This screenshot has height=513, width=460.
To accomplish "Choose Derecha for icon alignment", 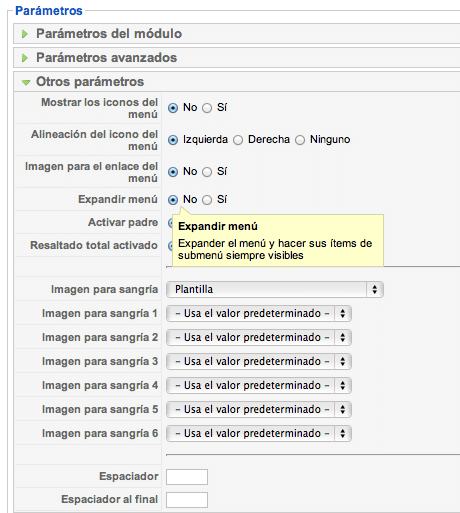I will 238,140.
